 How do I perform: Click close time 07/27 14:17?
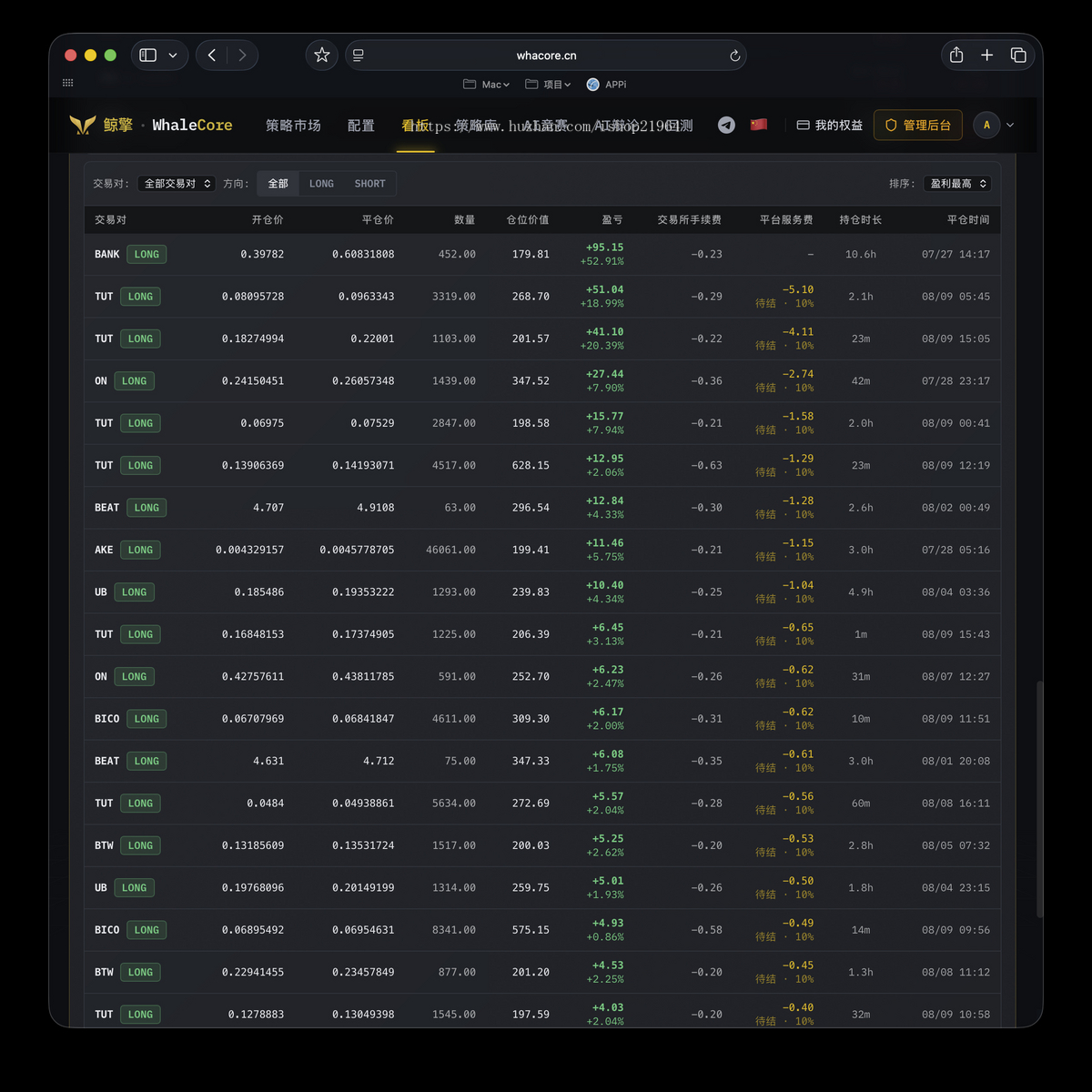955,255
